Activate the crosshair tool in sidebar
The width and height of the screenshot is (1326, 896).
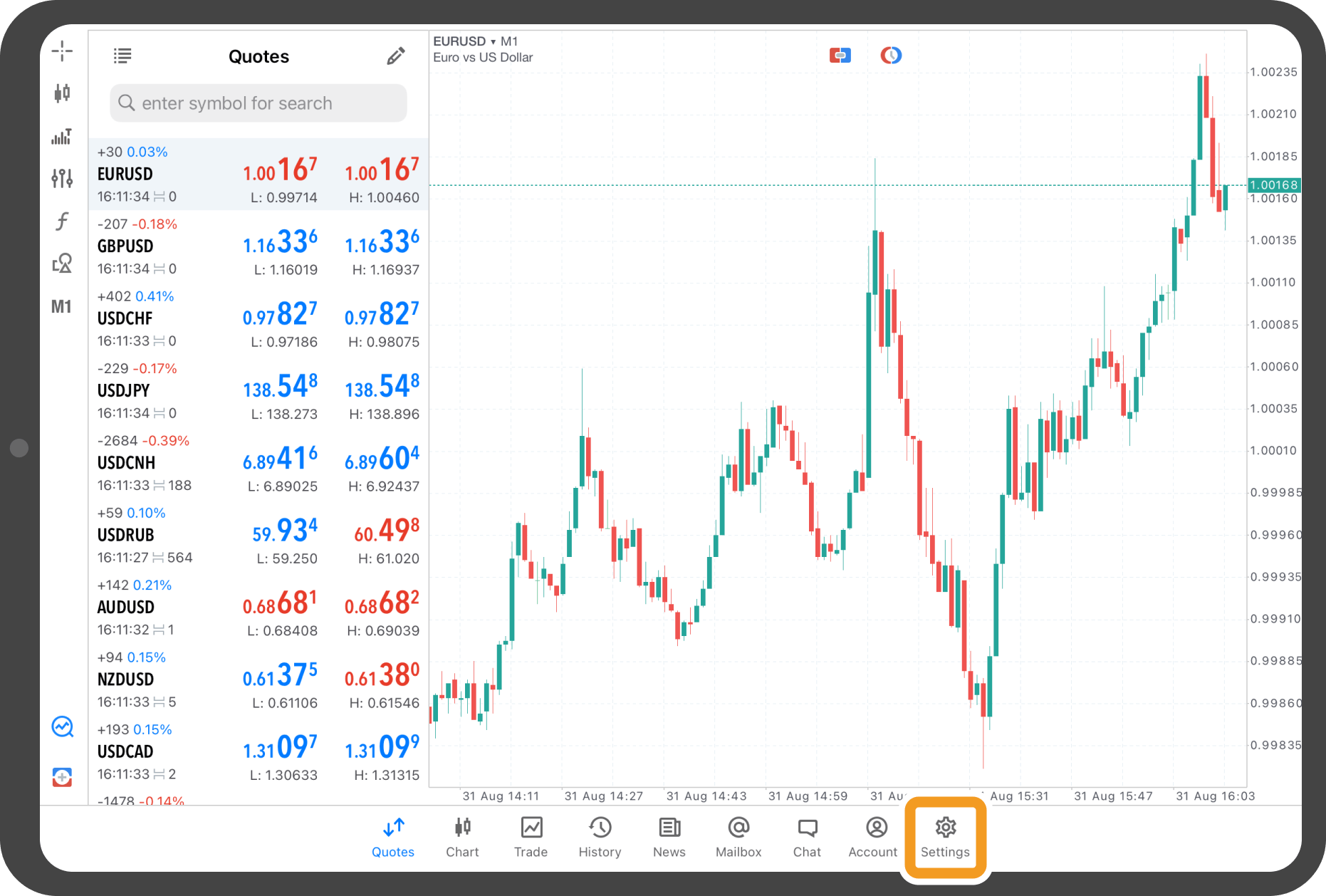62,51
